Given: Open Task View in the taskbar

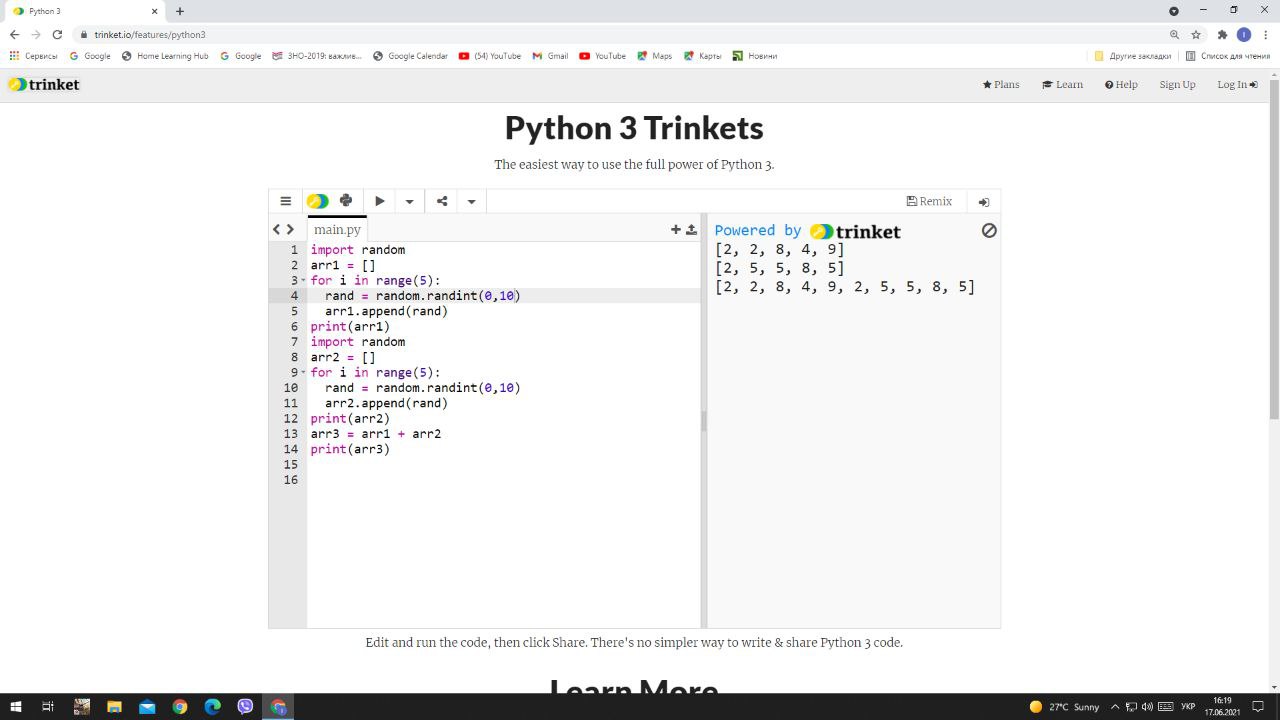Looking at the screenshot, I should tap(48, 707).
